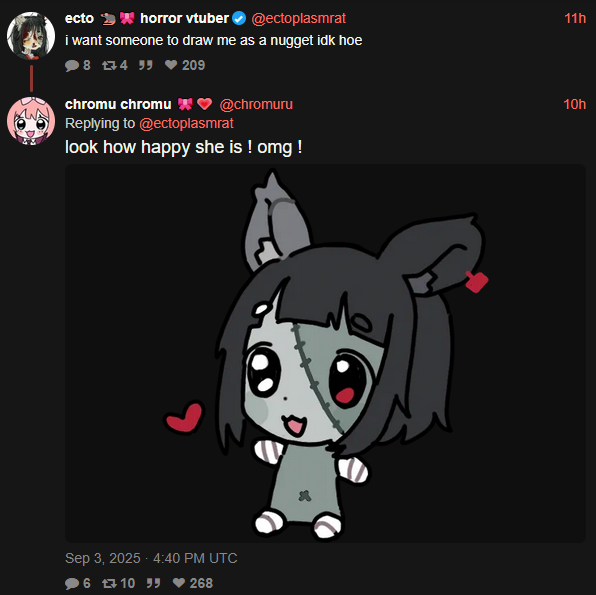Image resolution: width=596 pixels, height=595 pixels.
Task: Click quote icon on ecto's tweet
Action: [x=146, y=65]
